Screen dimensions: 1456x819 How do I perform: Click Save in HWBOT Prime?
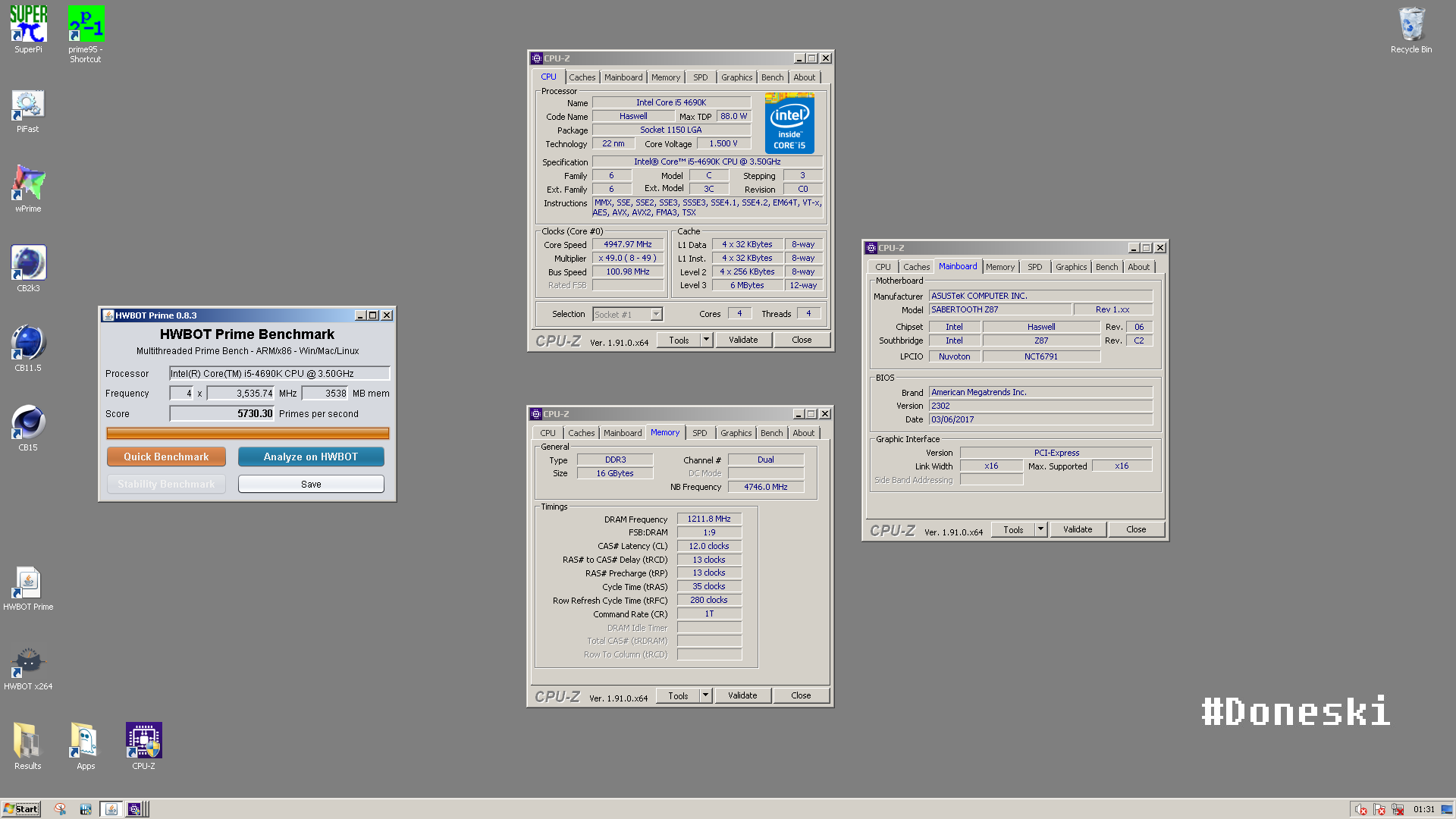coord(311,484)
